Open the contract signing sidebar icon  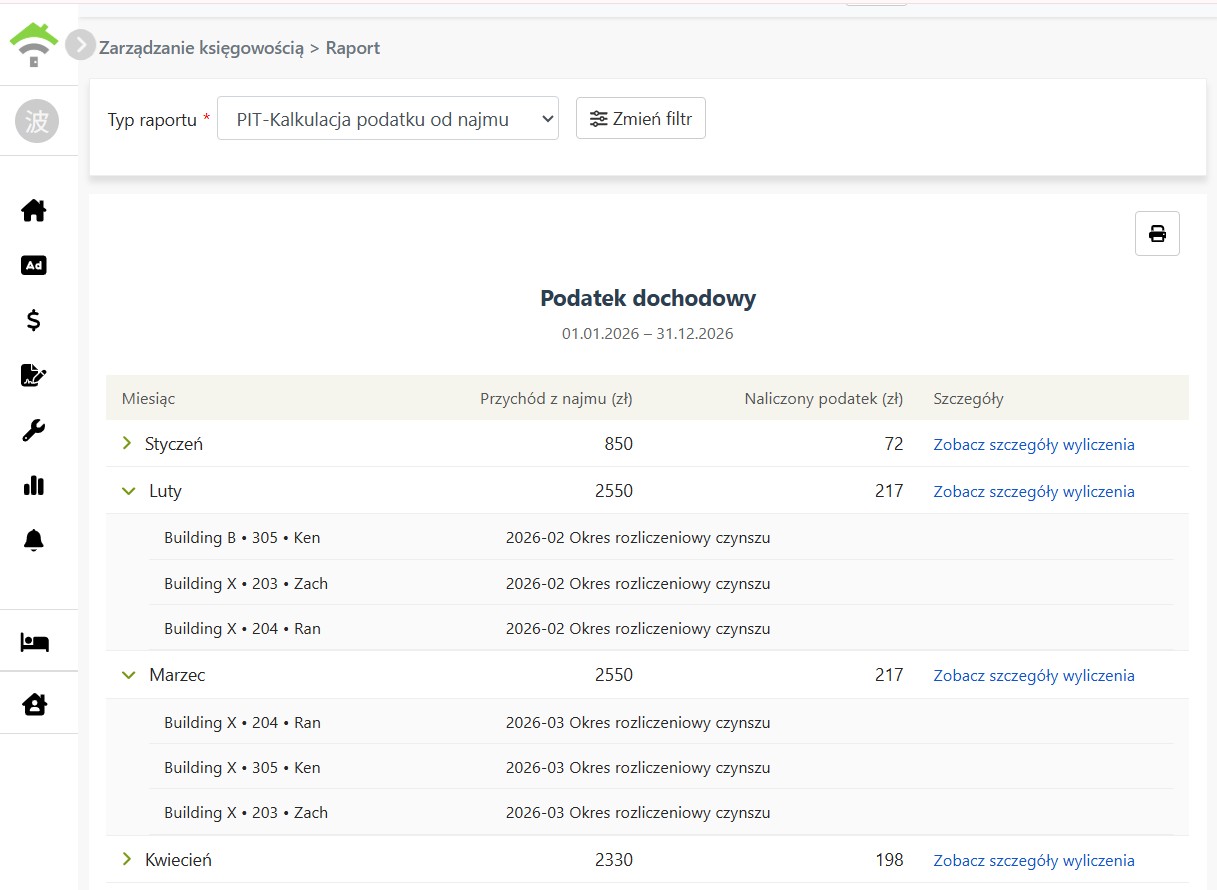pyautogui.click(x=34, y=375)
